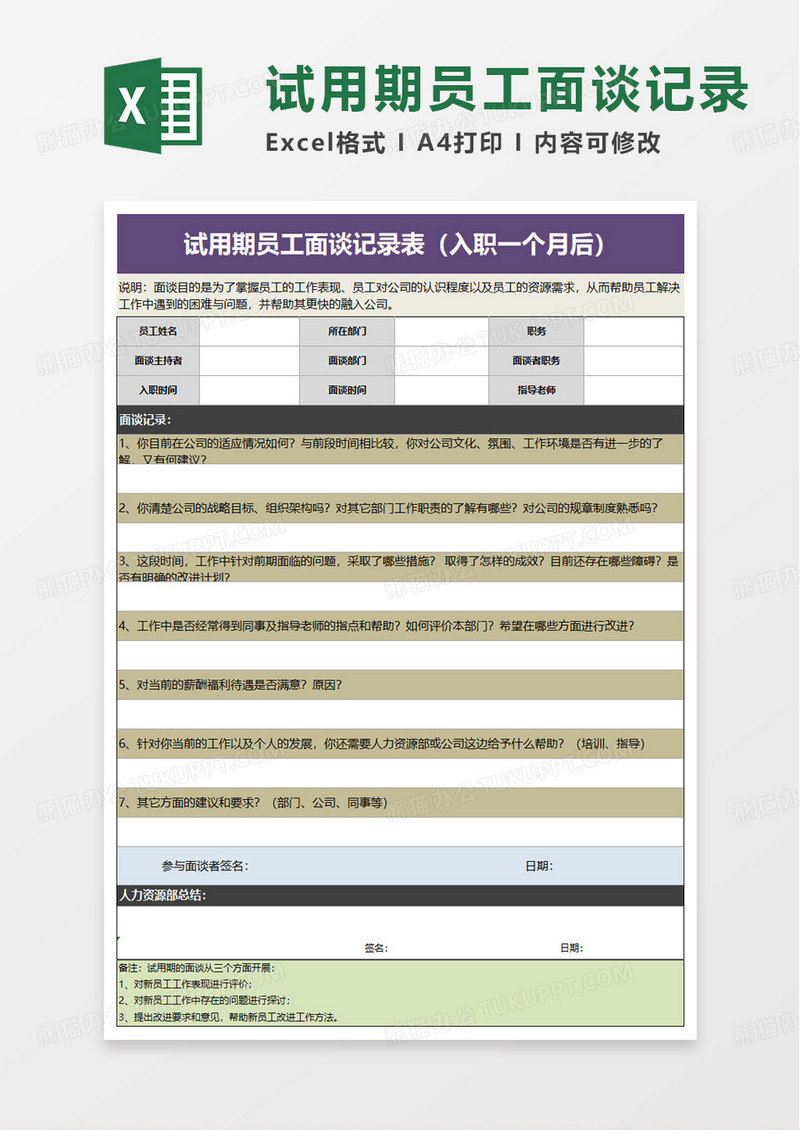Click the 日期 label in the summary area
The image size is (800, 1130).
click(572, 948)
